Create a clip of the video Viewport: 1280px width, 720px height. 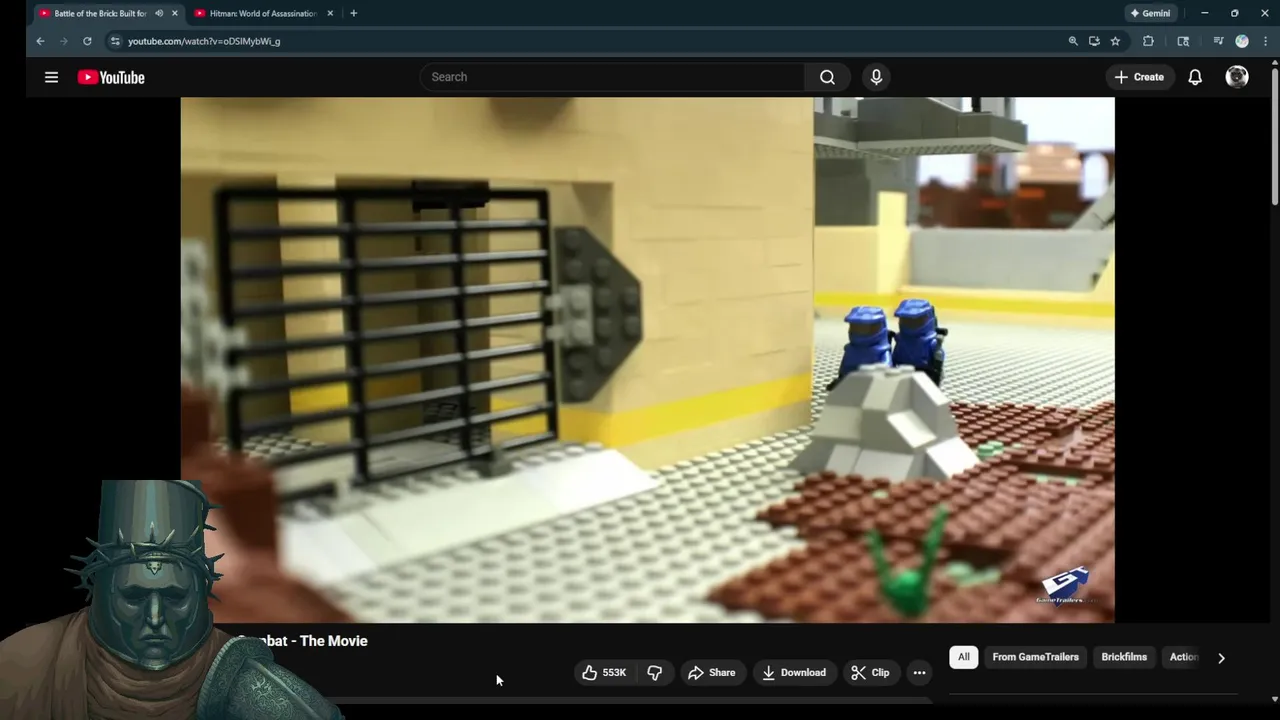[870, 673]
